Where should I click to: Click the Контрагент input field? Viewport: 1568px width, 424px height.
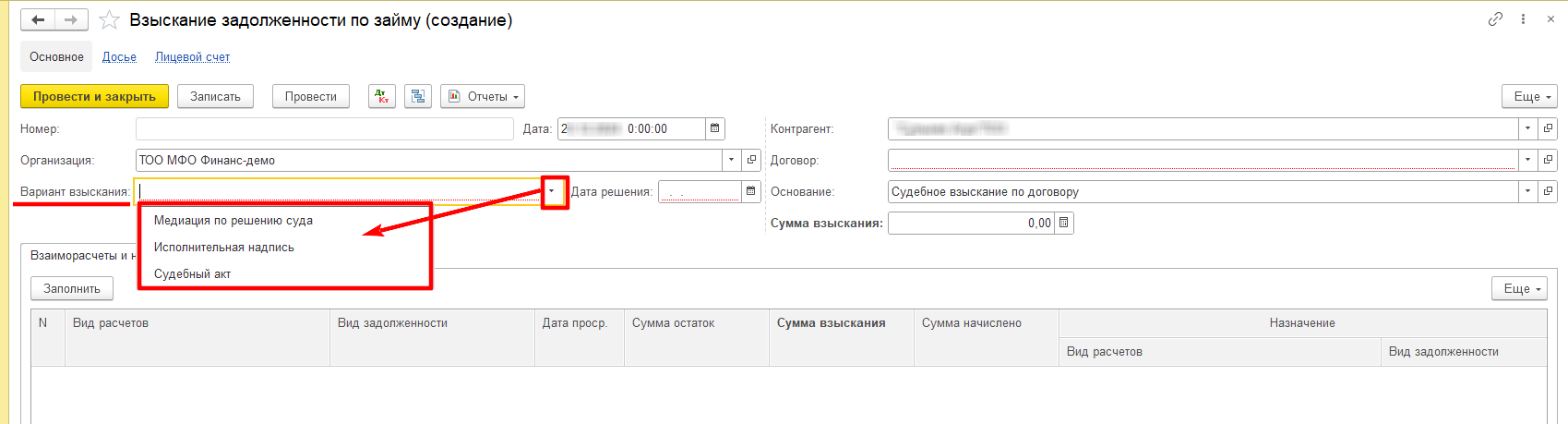(x=1203, y=128)
